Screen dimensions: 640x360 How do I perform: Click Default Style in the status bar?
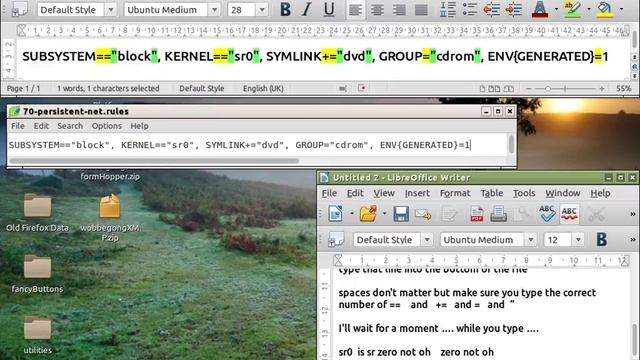click(202, 88)
